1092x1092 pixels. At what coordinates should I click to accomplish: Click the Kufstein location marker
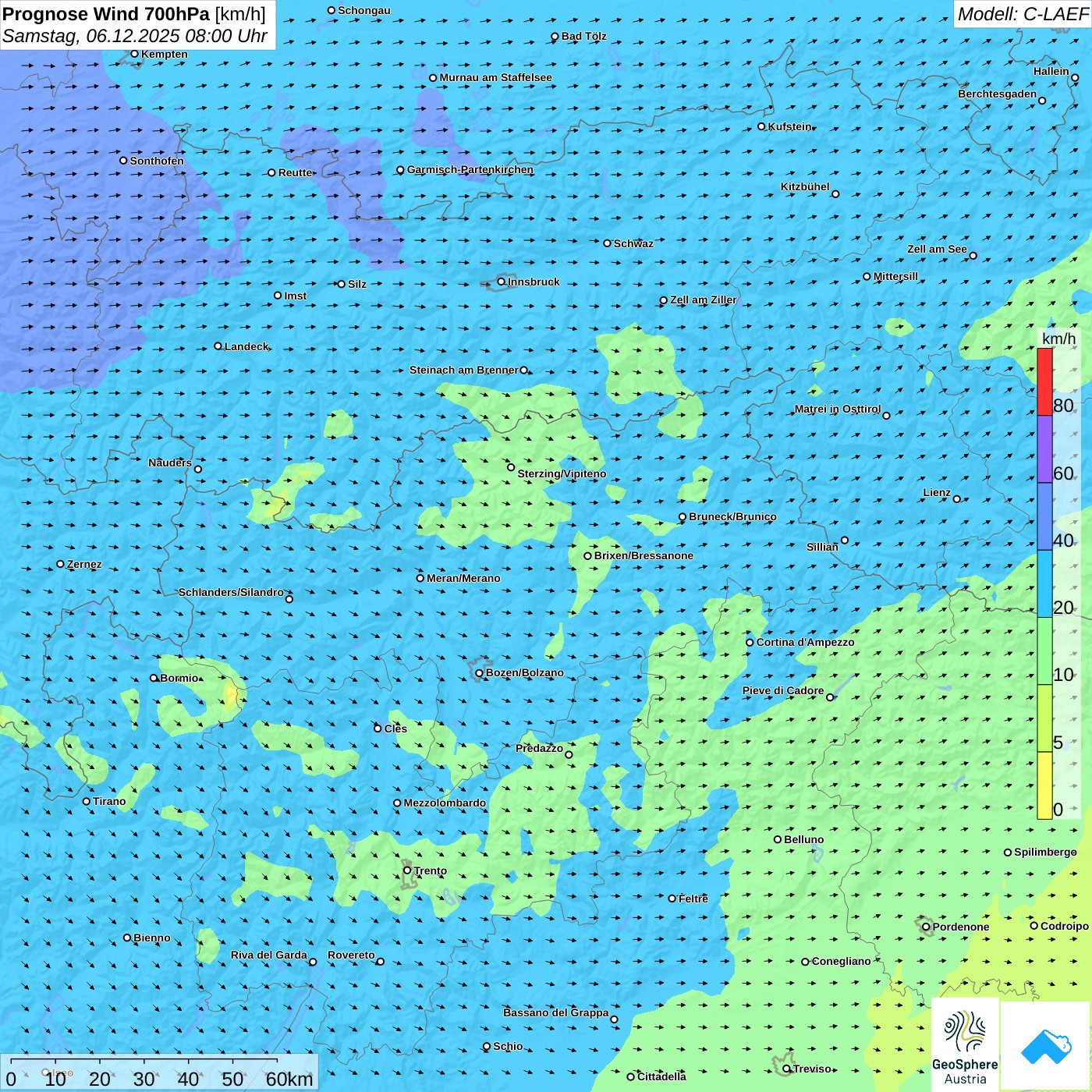point(762,126)
